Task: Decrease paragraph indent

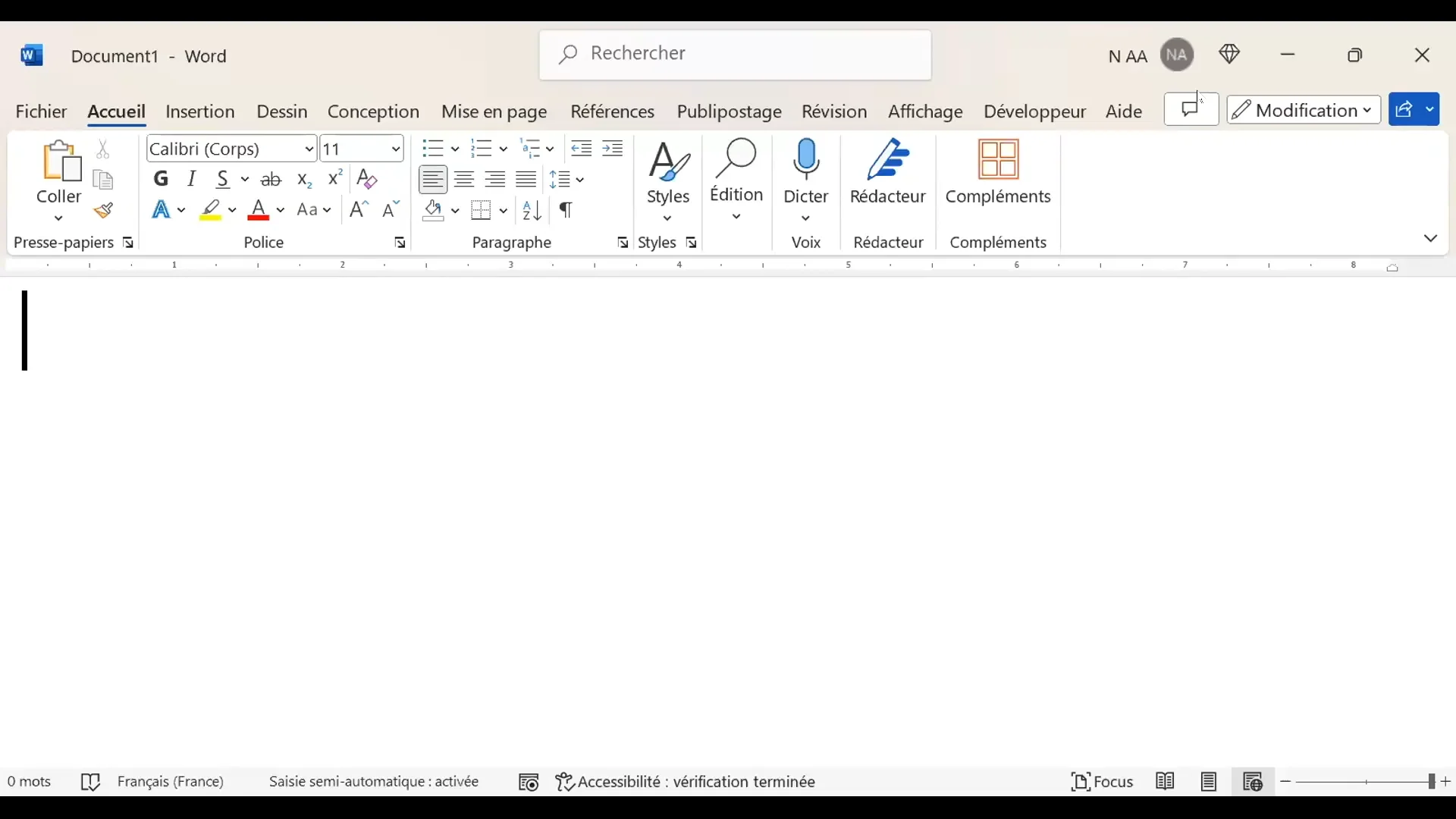Action: click(x=582, y=149)
